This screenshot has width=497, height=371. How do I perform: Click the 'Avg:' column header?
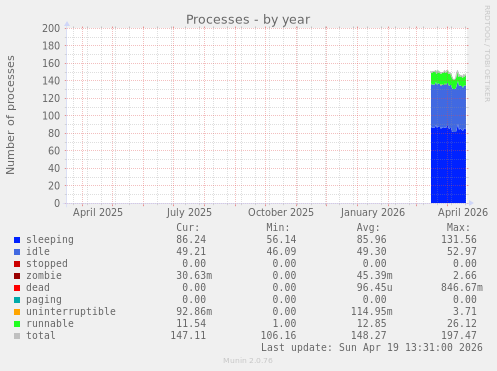[x=368, y=228]
